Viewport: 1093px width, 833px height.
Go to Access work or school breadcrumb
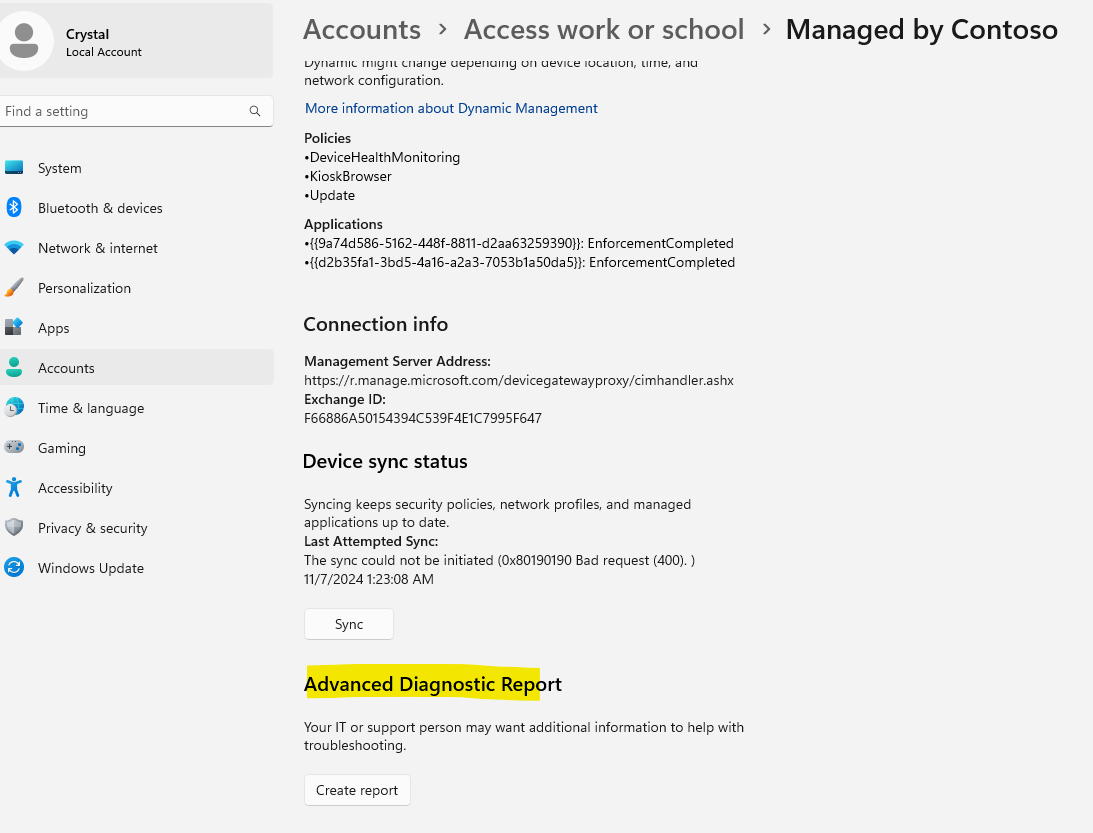click(x=604, y=29)
